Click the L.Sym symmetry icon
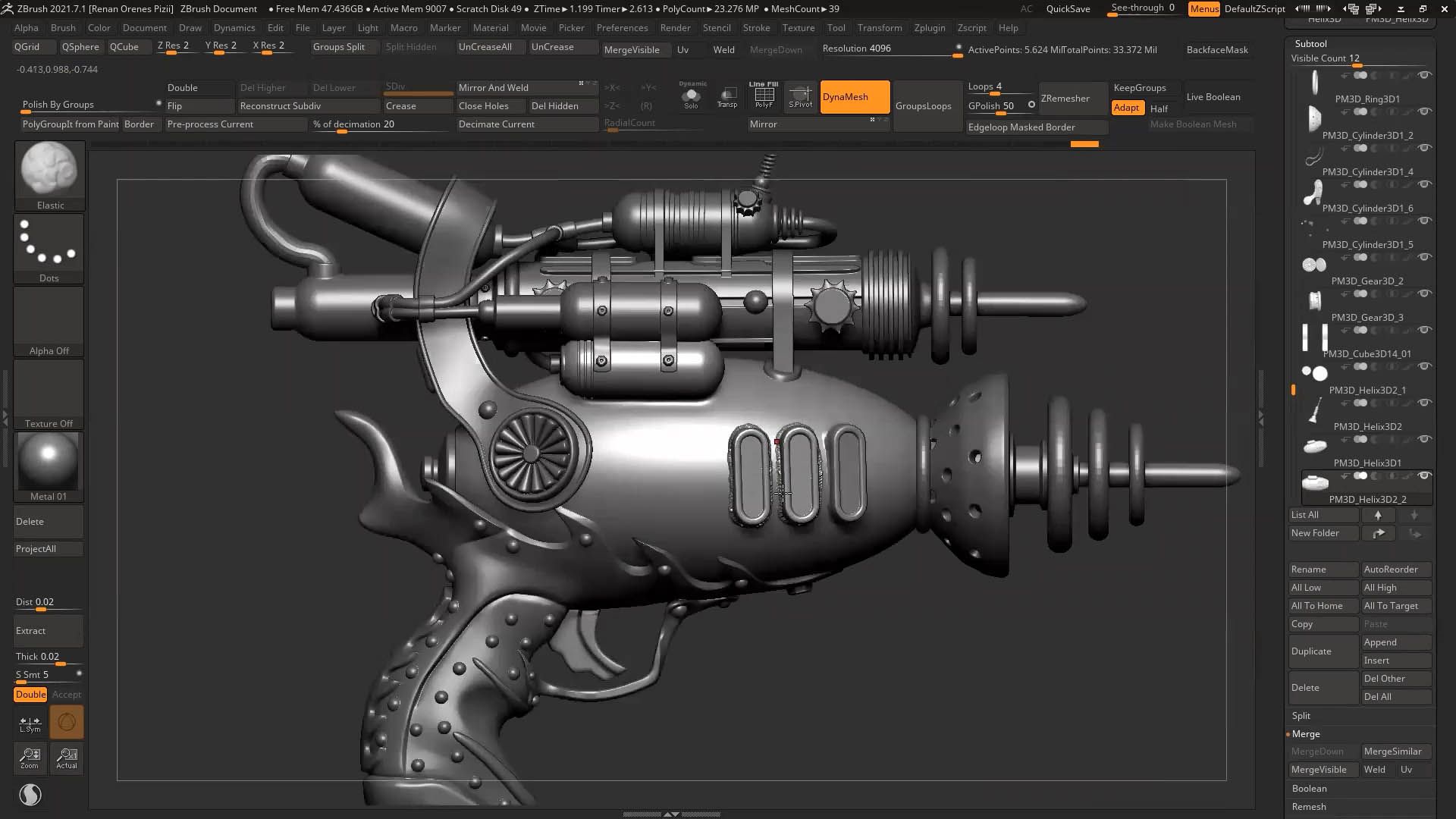 [30, 723]
